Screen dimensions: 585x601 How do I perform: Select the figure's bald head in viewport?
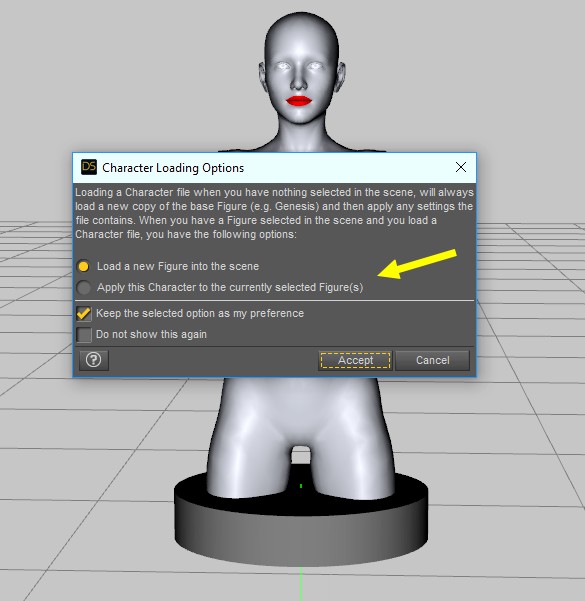[302, 34]
